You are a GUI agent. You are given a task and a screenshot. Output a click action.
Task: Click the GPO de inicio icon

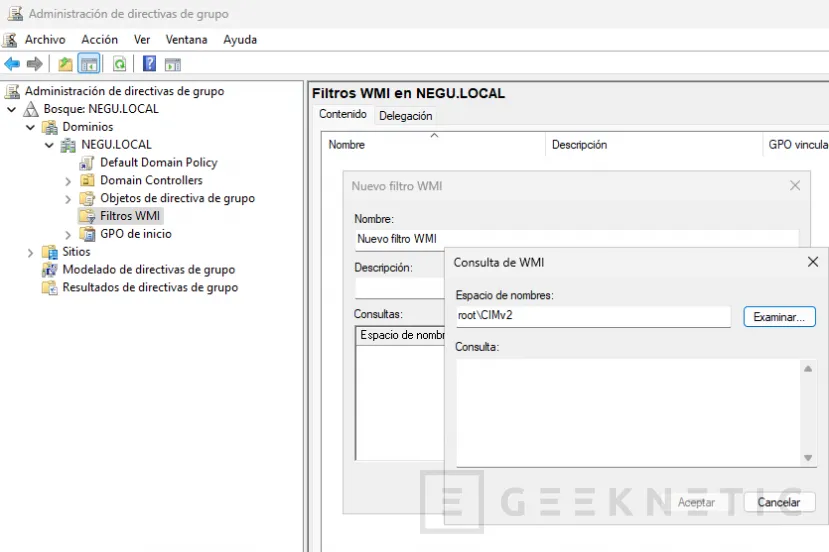pos(87,234)
